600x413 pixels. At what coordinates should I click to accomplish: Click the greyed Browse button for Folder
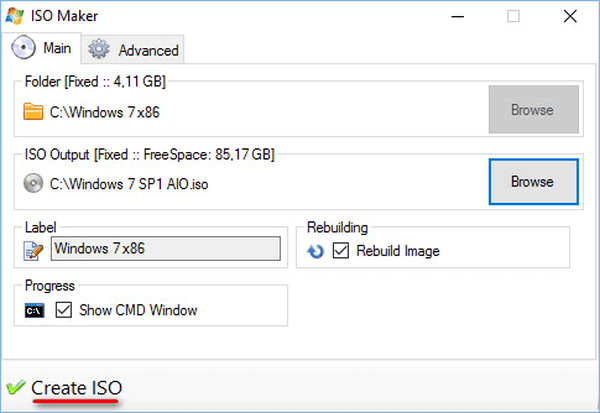point(532,110)
